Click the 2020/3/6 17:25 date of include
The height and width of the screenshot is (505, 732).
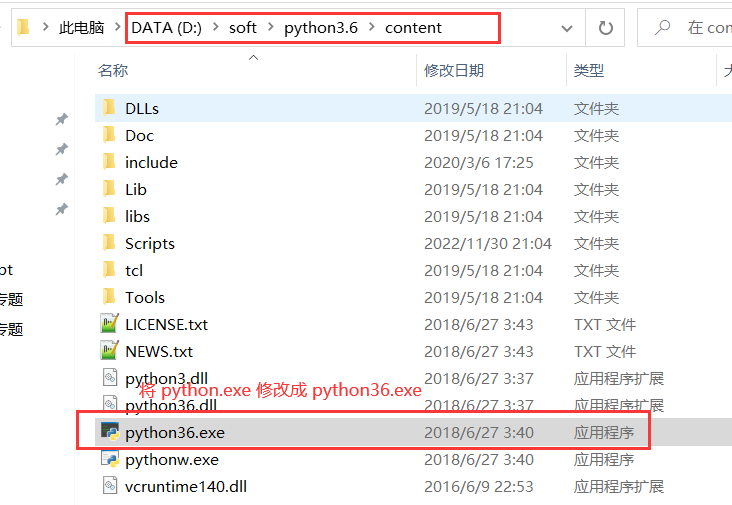point(479,162)
